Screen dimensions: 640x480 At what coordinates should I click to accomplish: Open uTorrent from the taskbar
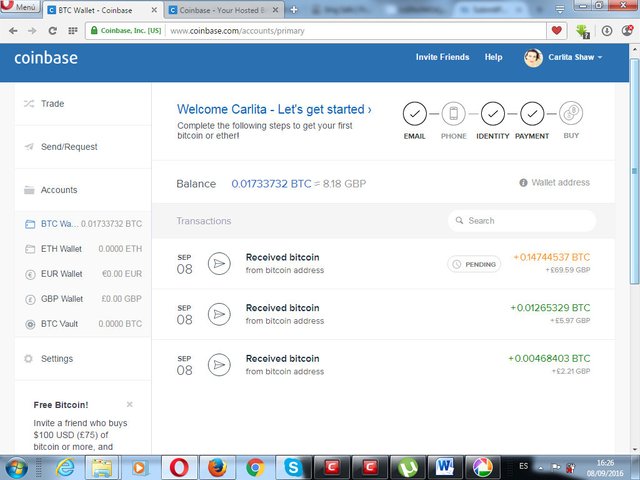click(x=407, y=468)
